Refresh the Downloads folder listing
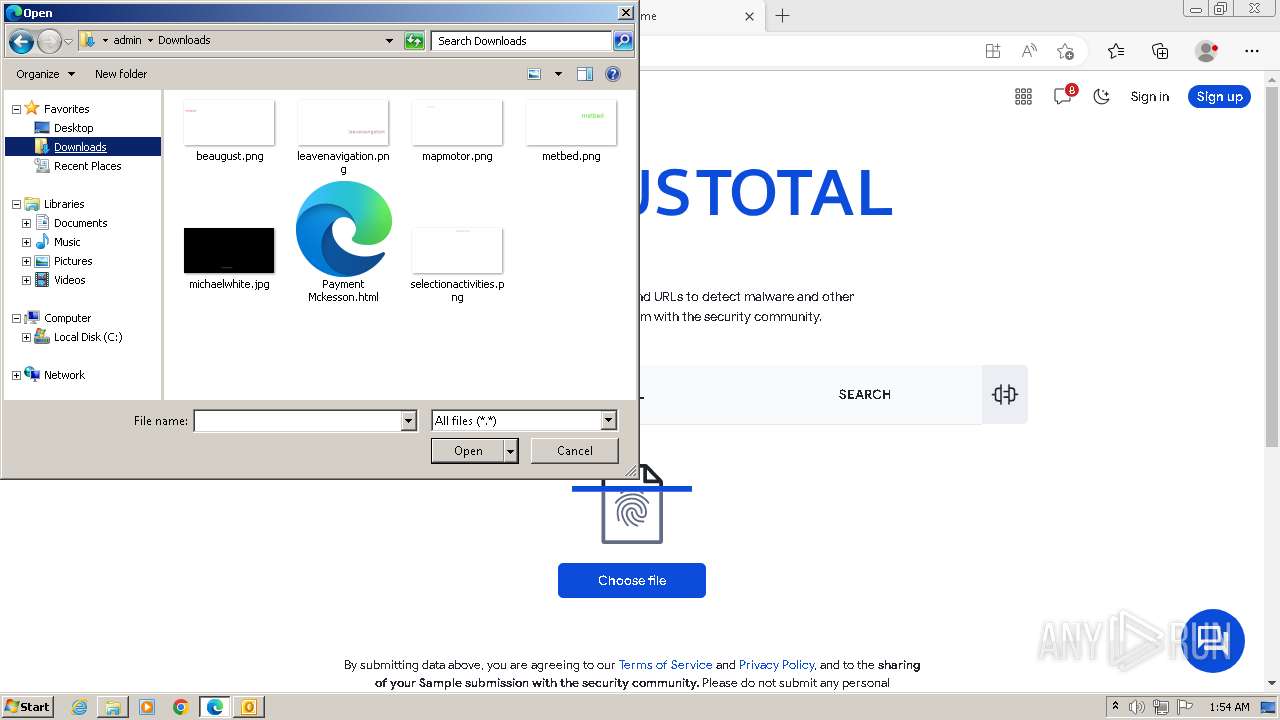Viewport: 1280px width, 720px height. 414,41
